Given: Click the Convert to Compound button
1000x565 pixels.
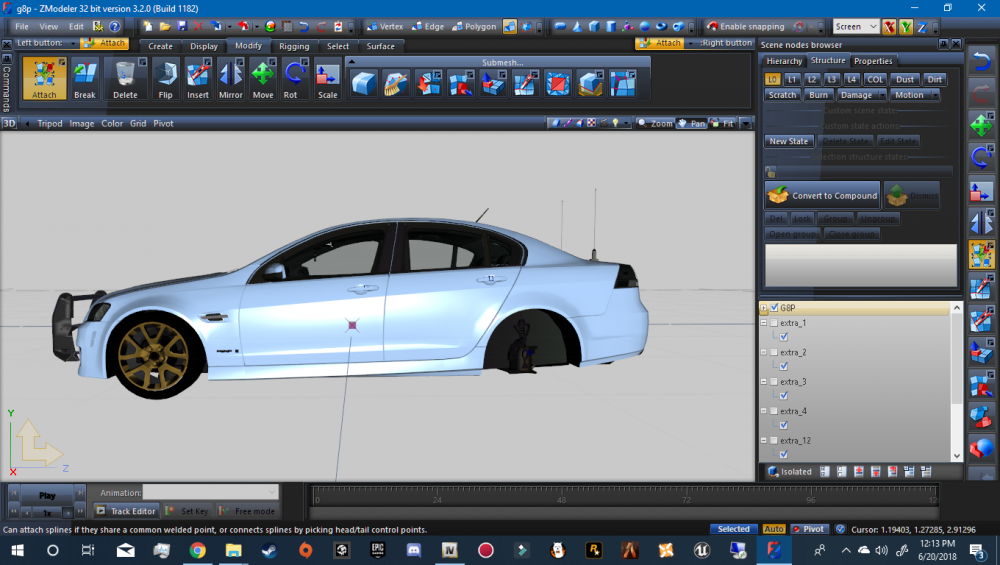Looking at the screenshot, I should pyautogui.click(x=822, y=195).
